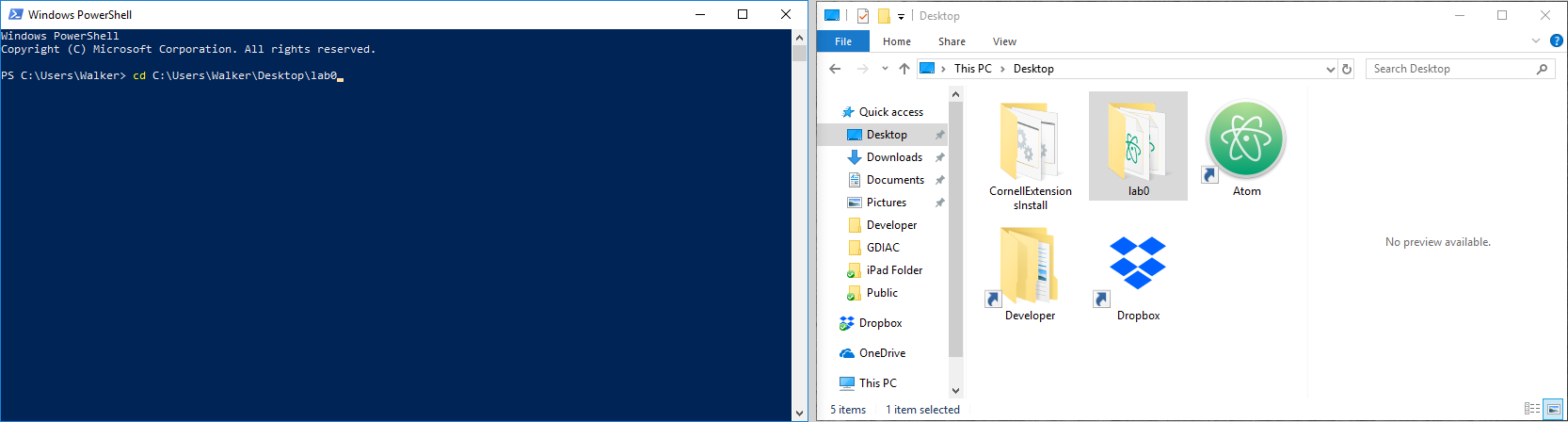Open the address bar history dropdown
Image resolution: width=1568 pixels, height=422 pixels.
point(1330,69)
